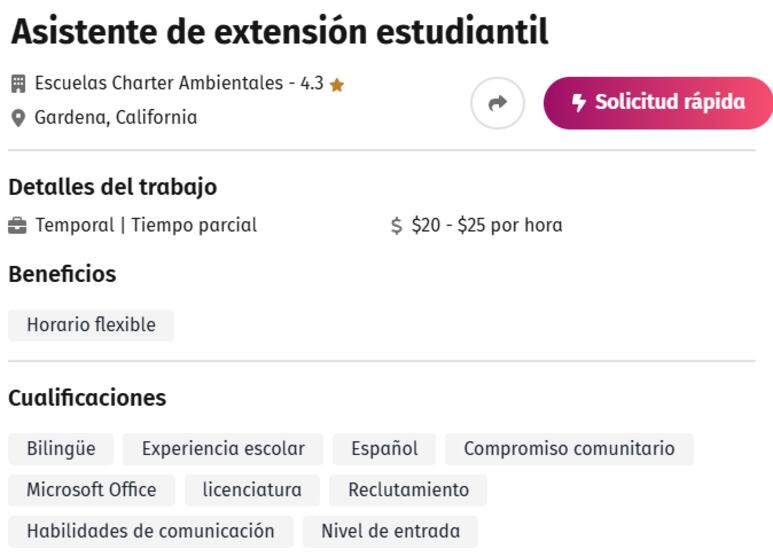
Task: Click the gold rating star icon
Action: pyautogui.click(x=337, y=85)
